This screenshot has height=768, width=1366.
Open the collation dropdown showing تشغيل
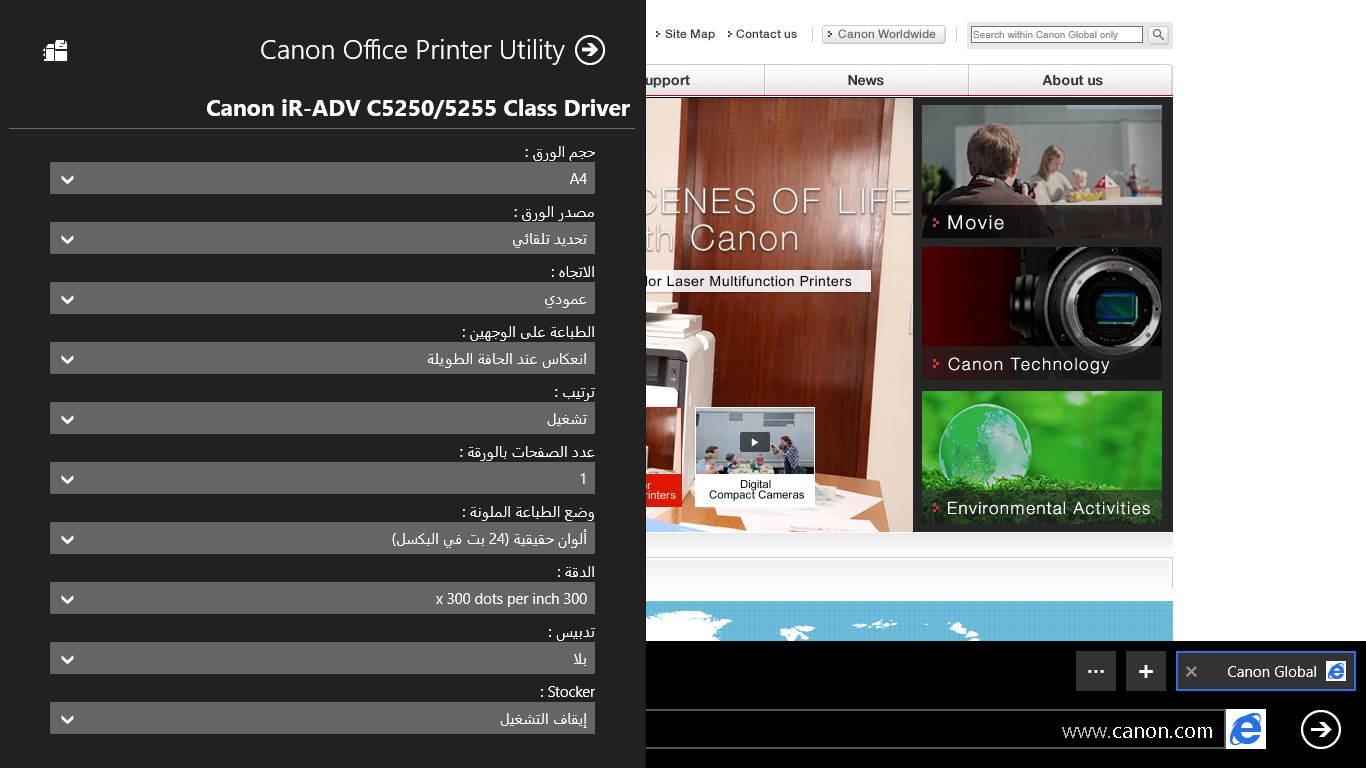click(322, 419)
